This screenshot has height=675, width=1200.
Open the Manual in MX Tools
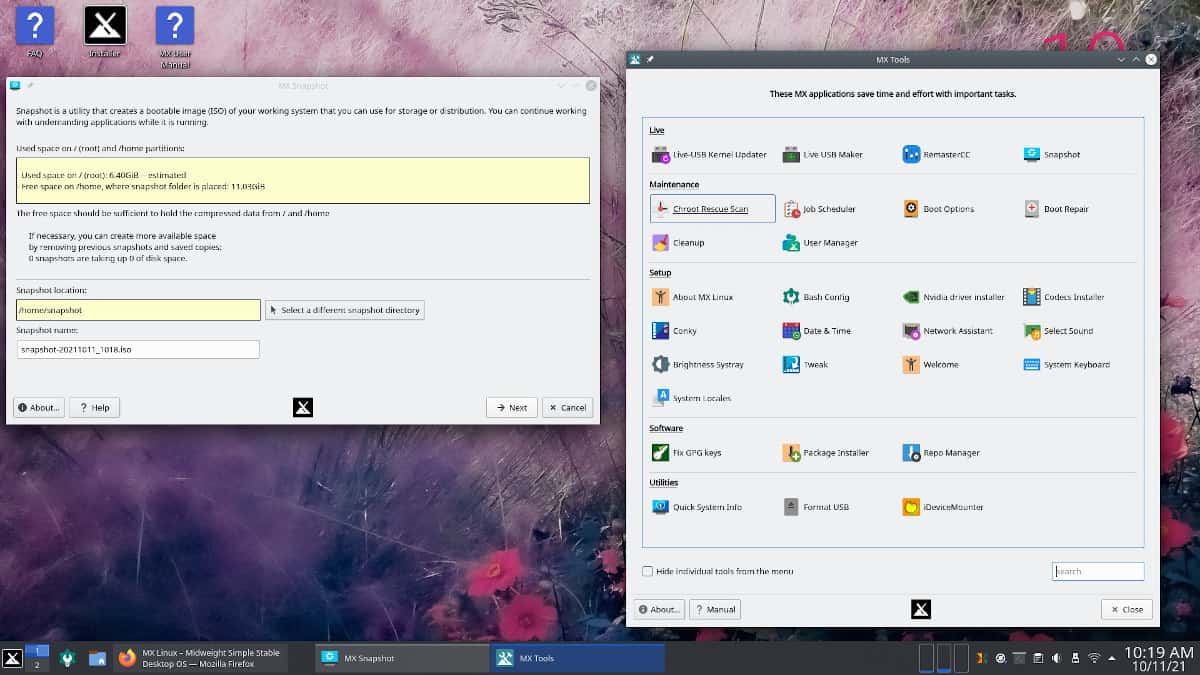tap(715, 609)
